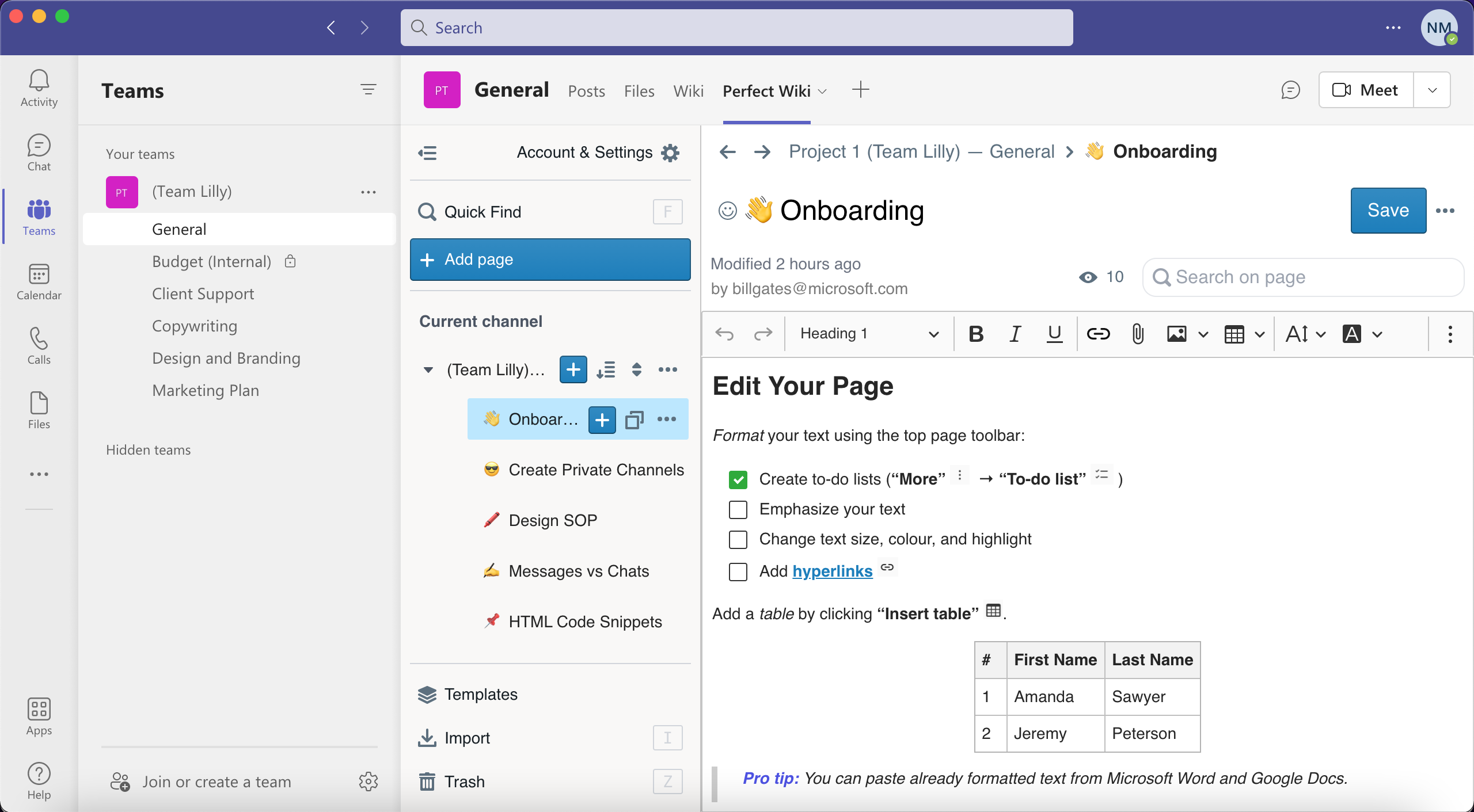Open the Heading 1 style dropdown
This screenshot has height=812, width=1474.
[x=869, y=334]
